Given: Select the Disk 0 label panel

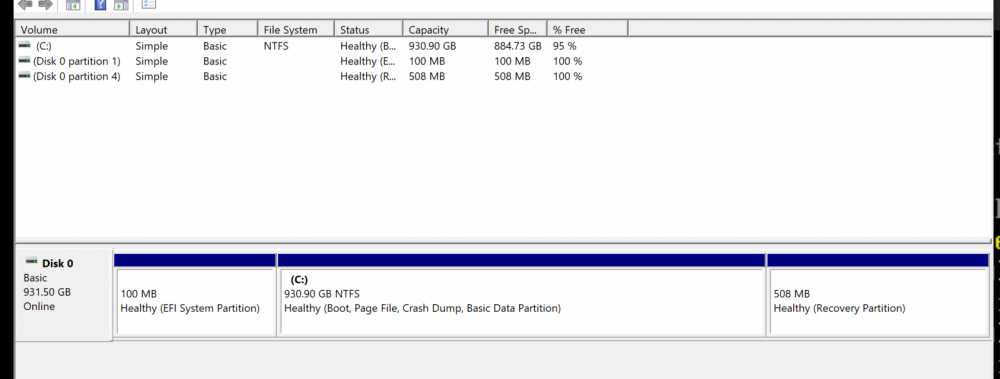Looking at the screenshot, I should 64,294.
